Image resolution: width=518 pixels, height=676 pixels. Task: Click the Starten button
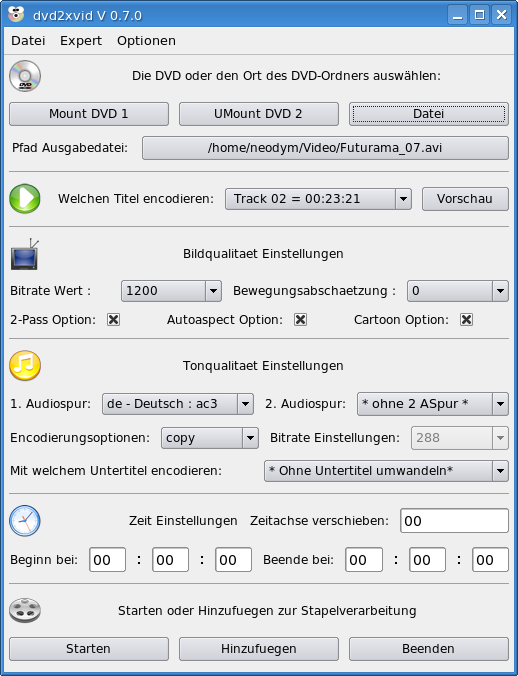point(89,649)
